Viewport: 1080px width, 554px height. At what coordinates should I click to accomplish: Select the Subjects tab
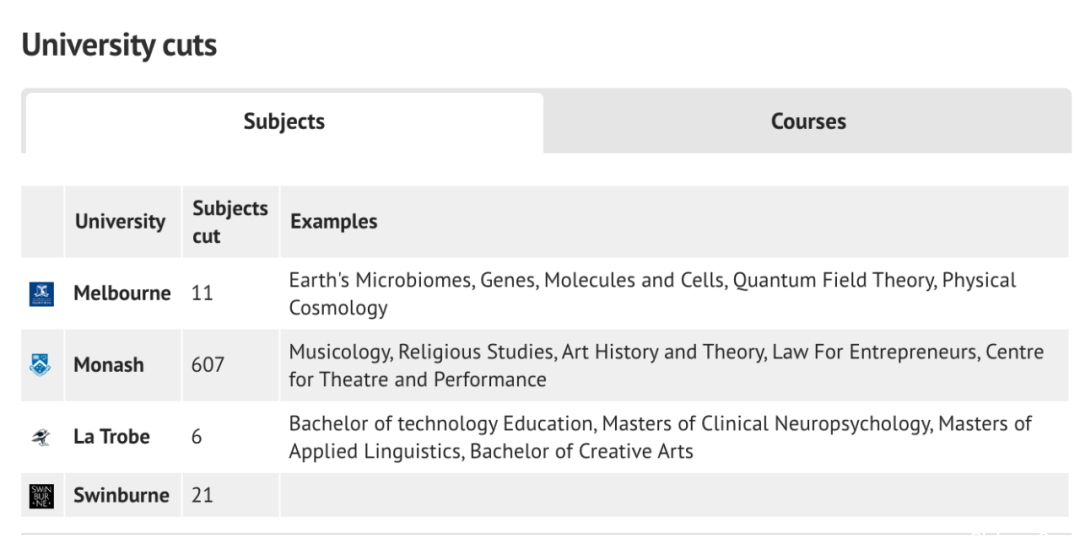[284, 122]
